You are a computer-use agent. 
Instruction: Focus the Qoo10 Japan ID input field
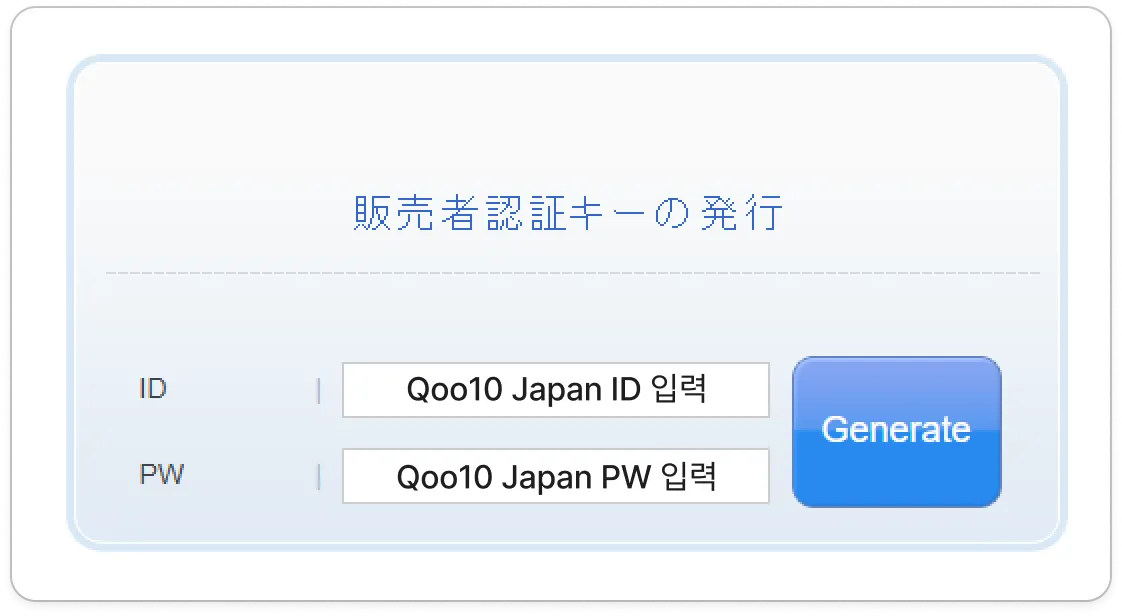[556, 390]
